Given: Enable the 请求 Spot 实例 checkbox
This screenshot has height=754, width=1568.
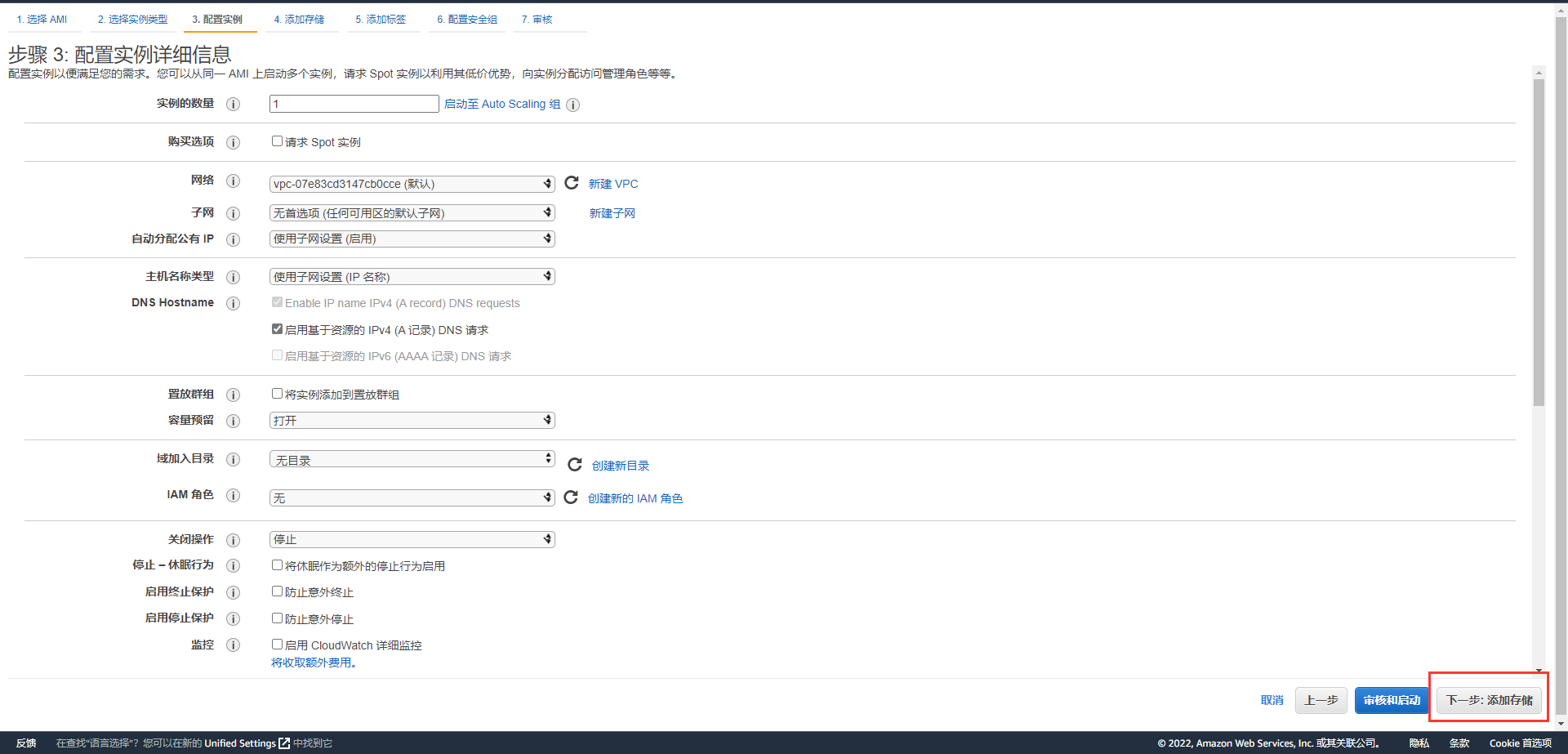Looking at the screenshot, I should pos(278,141).
